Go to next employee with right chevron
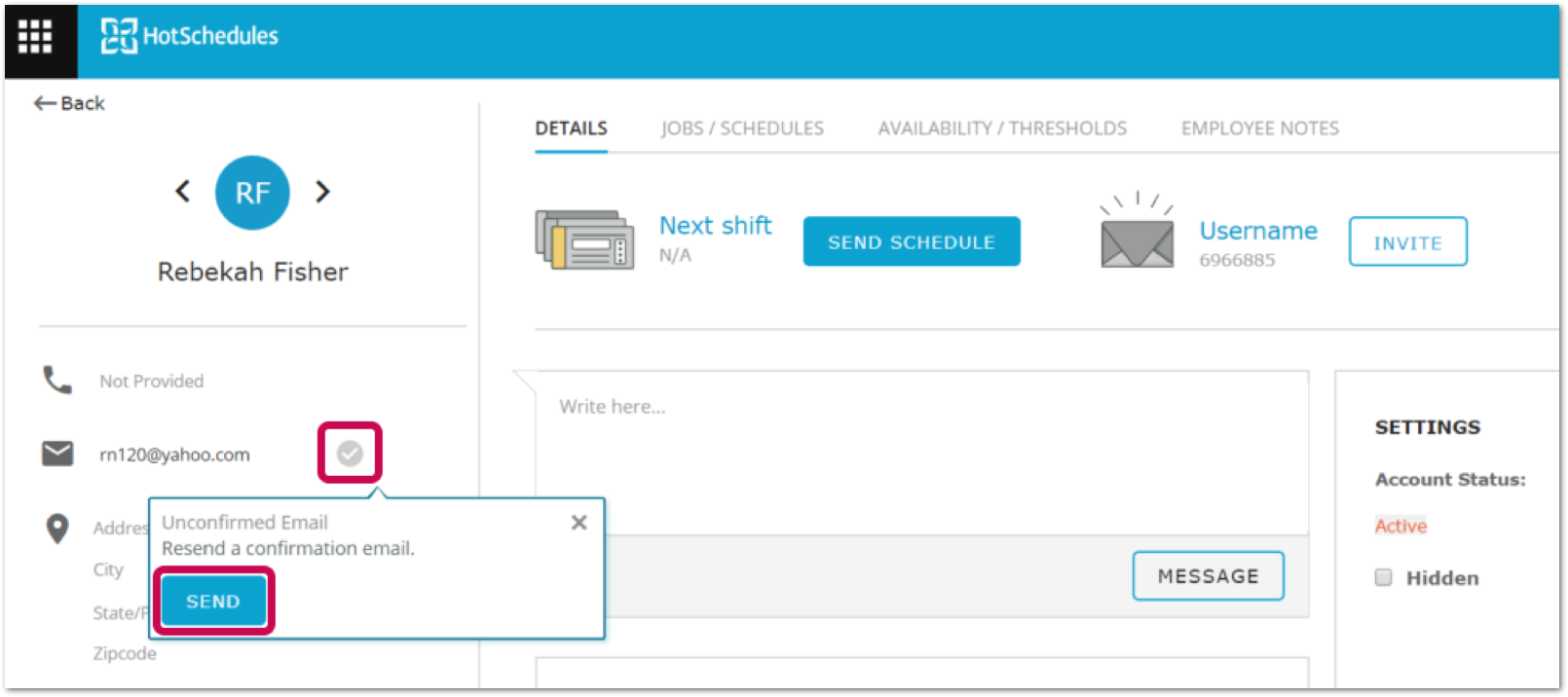This screenshot has width=1568, height=697. [x=322, y=192]
